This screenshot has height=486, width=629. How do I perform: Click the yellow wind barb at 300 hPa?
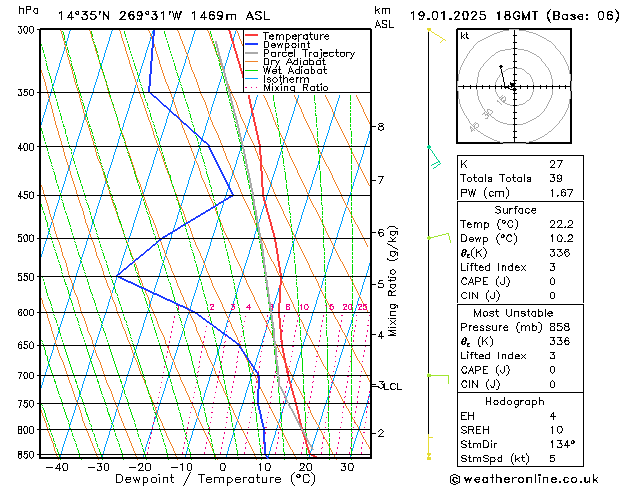click(437, 35)
